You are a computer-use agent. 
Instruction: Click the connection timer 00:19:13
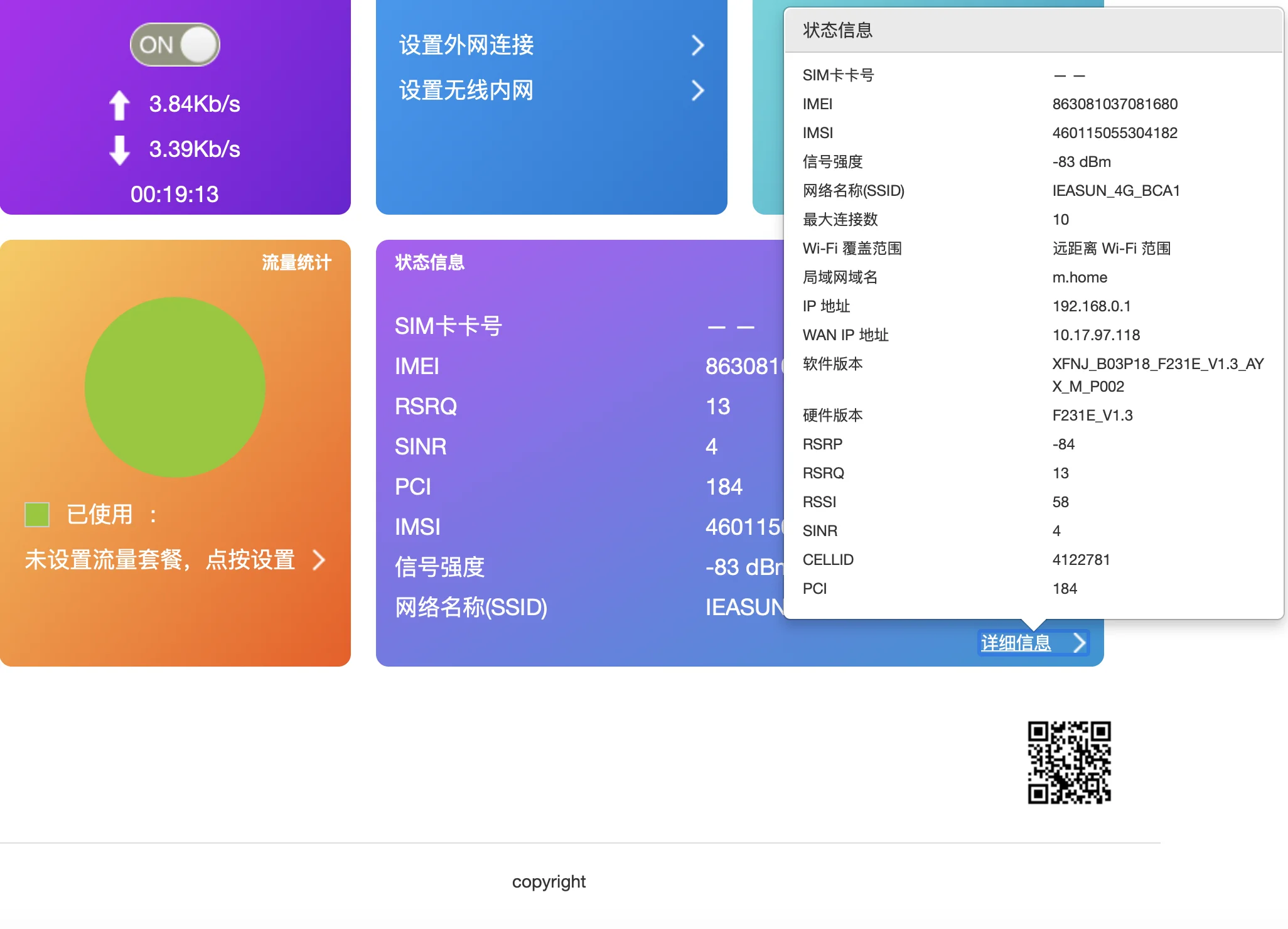[x=174, y=195]
